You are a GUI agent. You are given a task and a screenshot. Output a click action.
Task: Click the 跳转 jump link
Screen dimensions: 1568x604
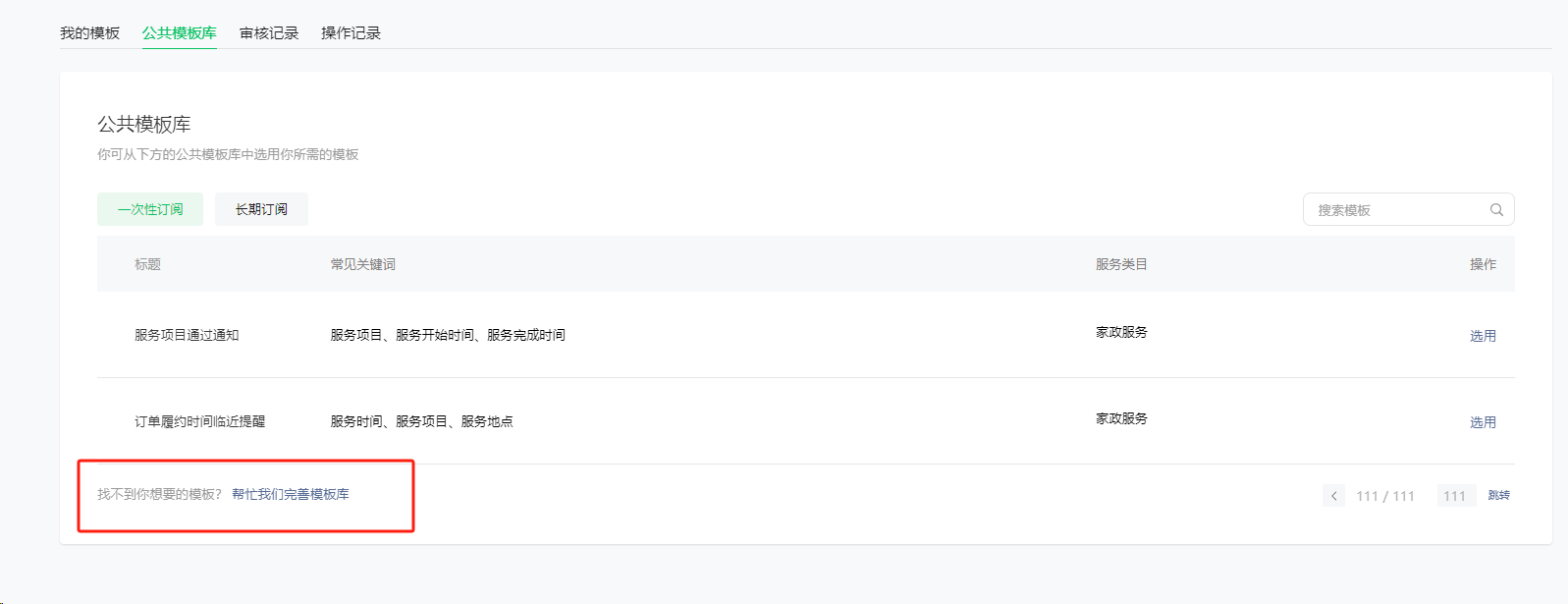click(1499, 495)
